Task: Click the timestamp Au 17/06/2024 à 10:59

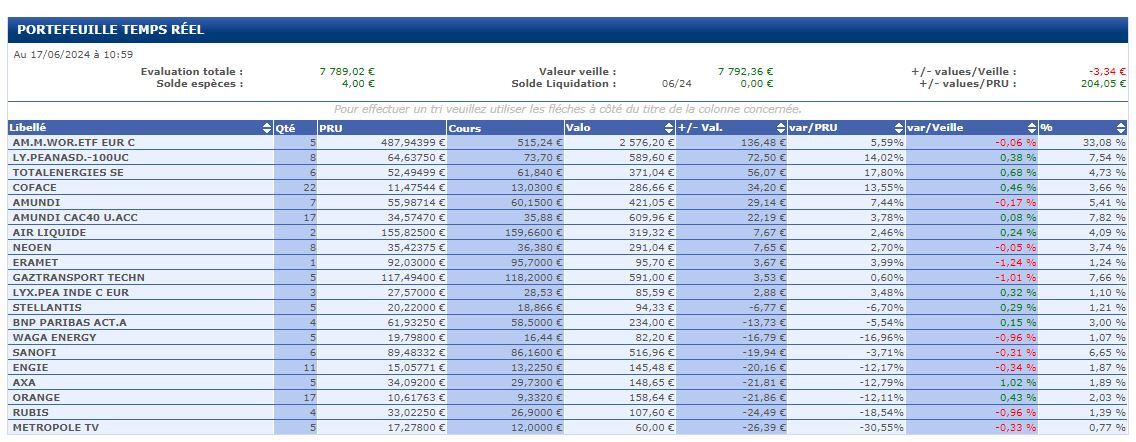Action: tap(73, 54)
